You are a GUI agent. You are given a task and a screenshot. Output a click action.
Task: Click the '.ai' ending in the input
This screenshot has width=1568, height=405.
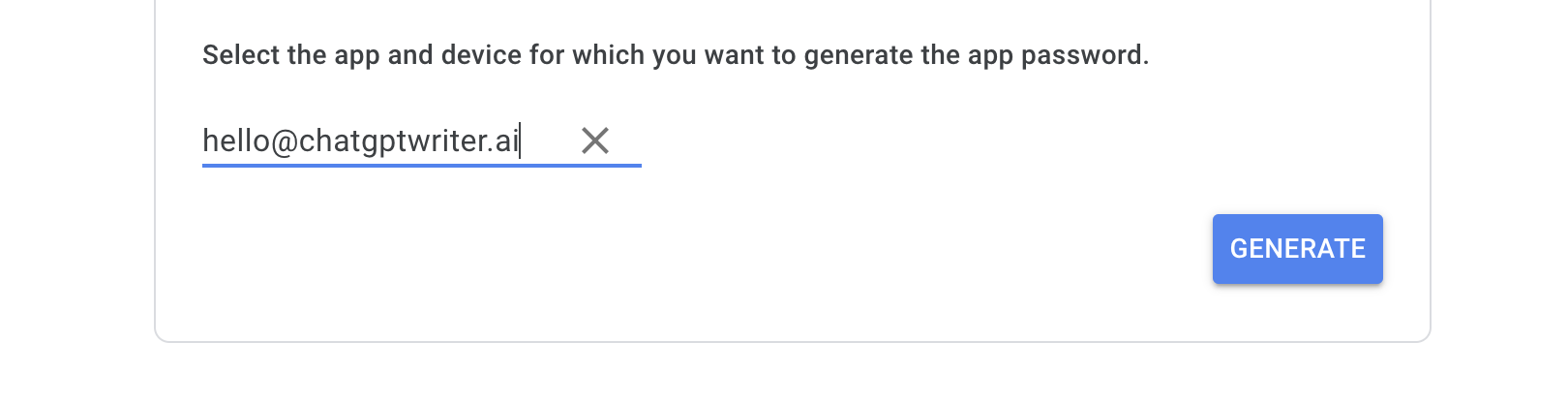pos(503,141)
